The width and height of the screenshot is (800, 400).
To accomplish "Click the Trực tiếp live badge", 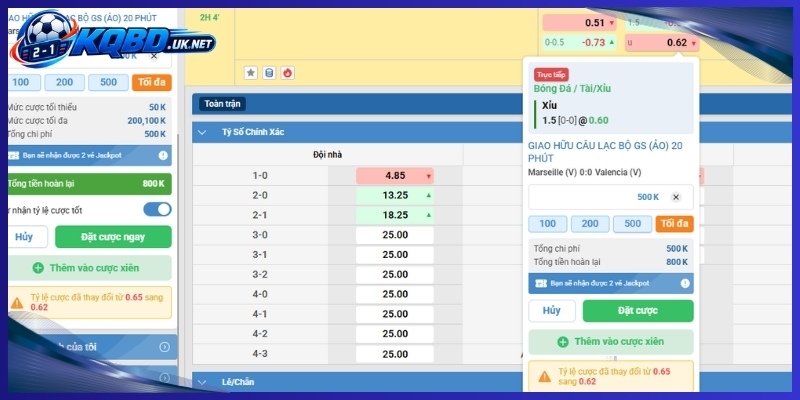I will click(551, 74).
